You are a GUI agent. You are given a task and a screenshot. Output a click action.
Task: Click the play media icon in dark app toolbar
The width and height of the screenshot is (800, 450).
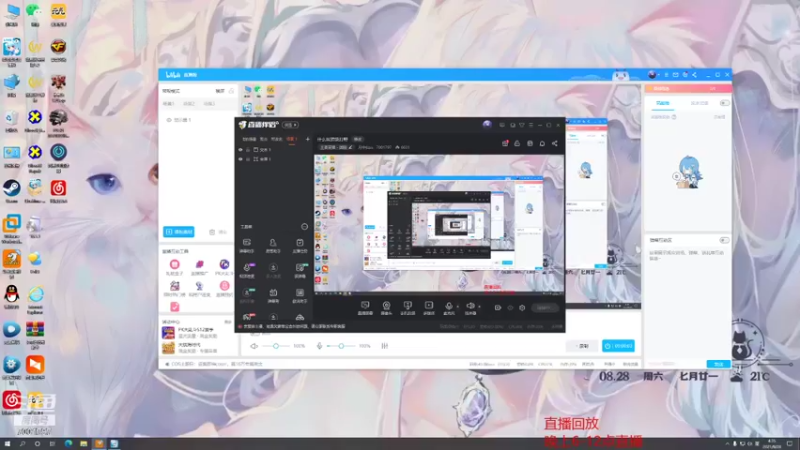(429, 307)
